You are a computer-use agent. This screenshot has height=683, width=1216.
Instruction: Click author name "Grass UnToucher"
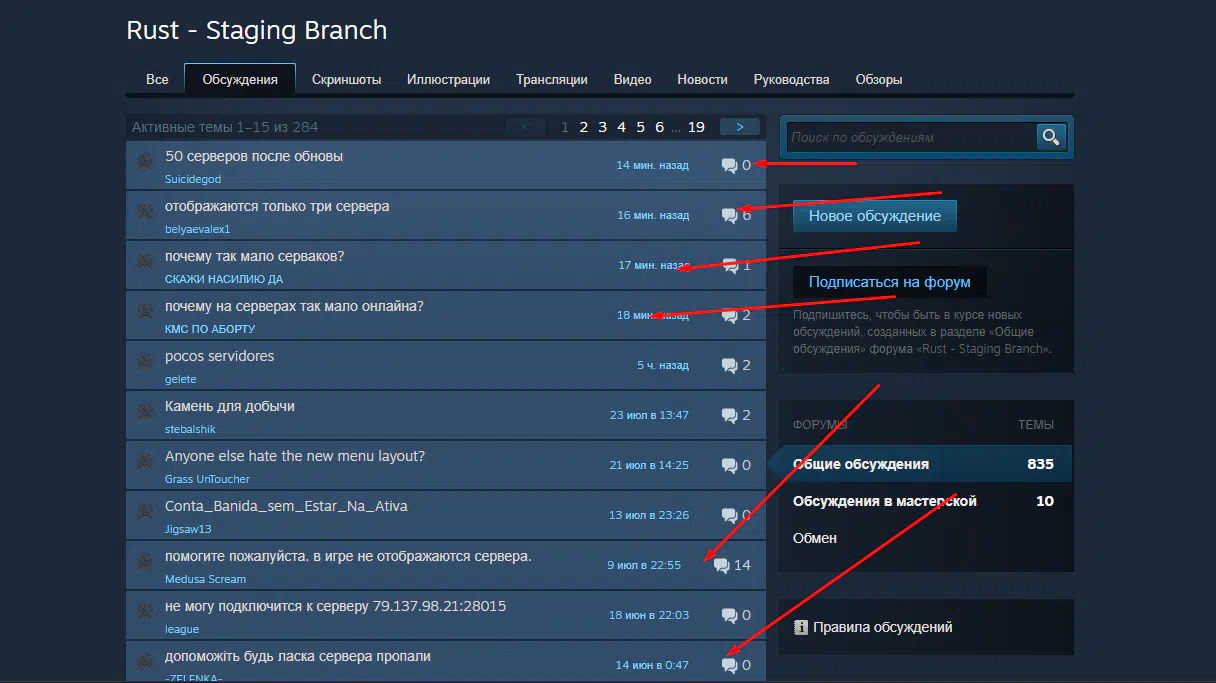point(208,479)
